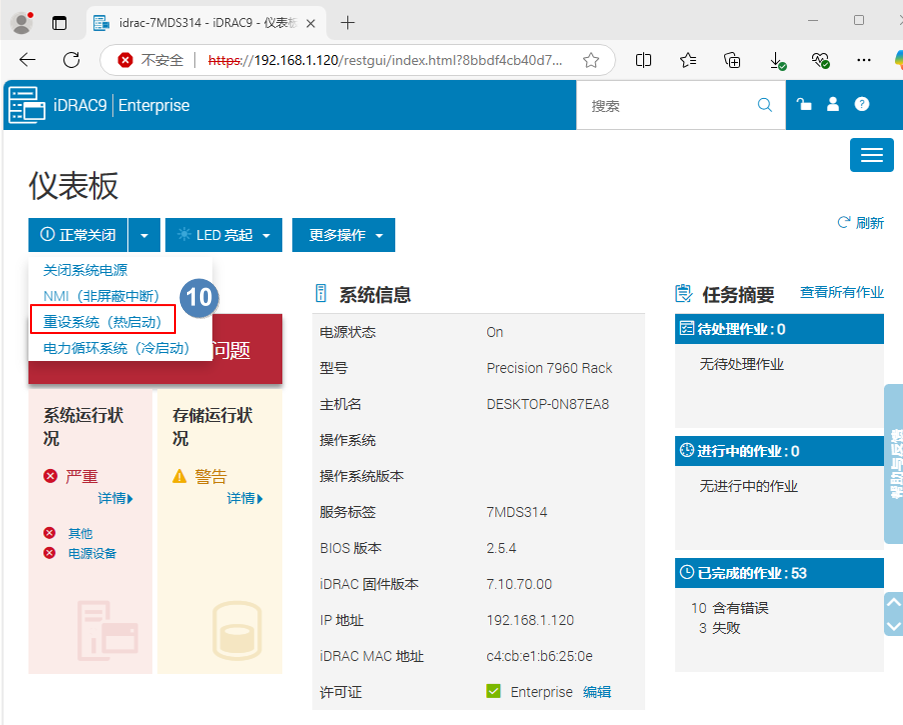Open the LED 亮起 dropdown
This screenshot has height=725, width=903.
tap(223, 235)
